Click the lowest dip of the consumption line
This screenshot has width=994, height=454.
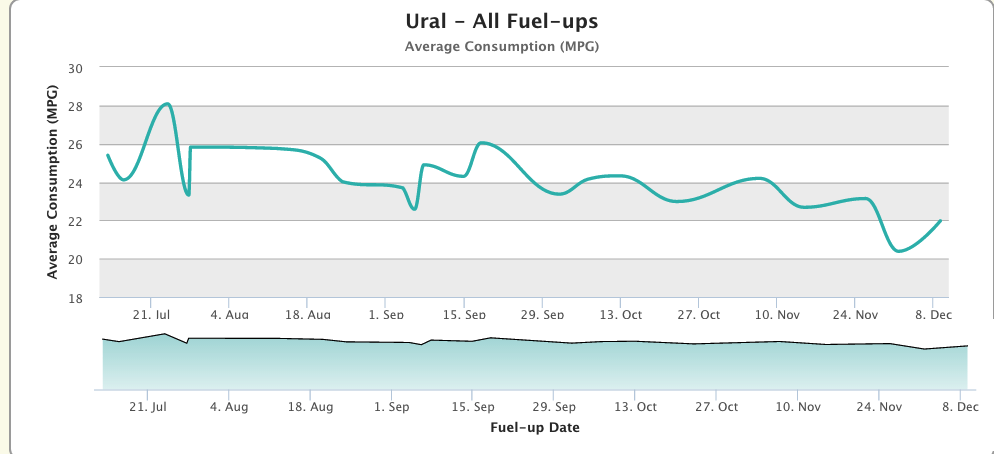(x=899, y=251)
